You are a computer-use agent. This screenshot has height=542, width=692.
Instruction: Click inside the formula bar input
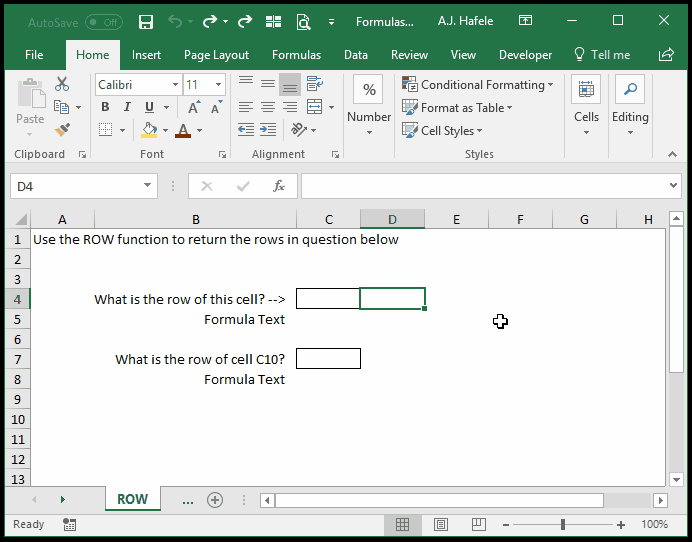click(484, 186)
